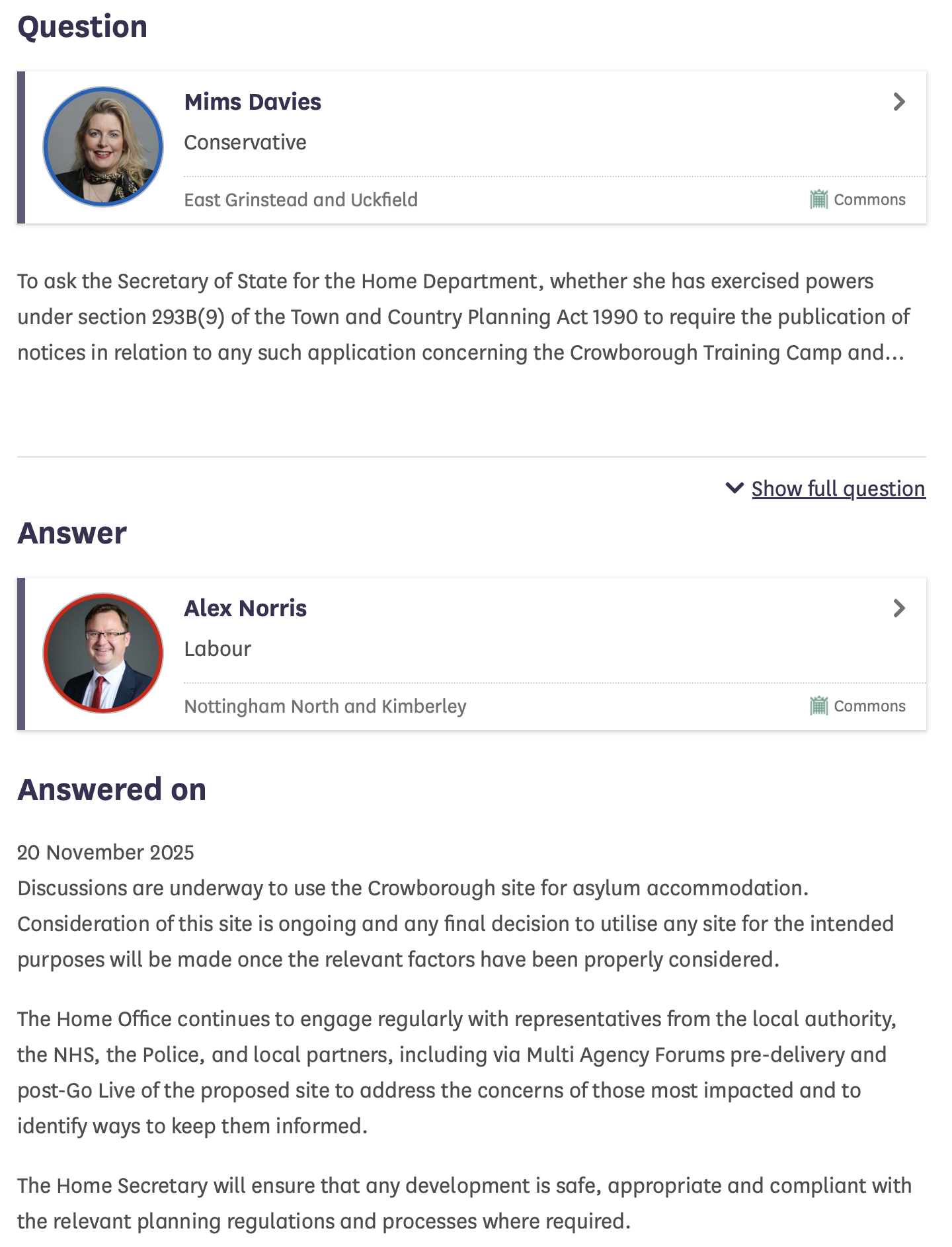The image size is (952, 1247).
Task: Click the Labour party label
Action: [218, 649]
